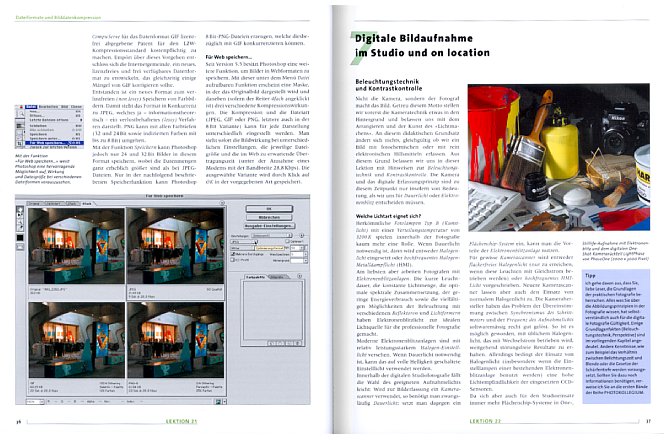Toggle slices visibility button below color swatch
This screenshot has width=668, height=440.
click(20, 247)
